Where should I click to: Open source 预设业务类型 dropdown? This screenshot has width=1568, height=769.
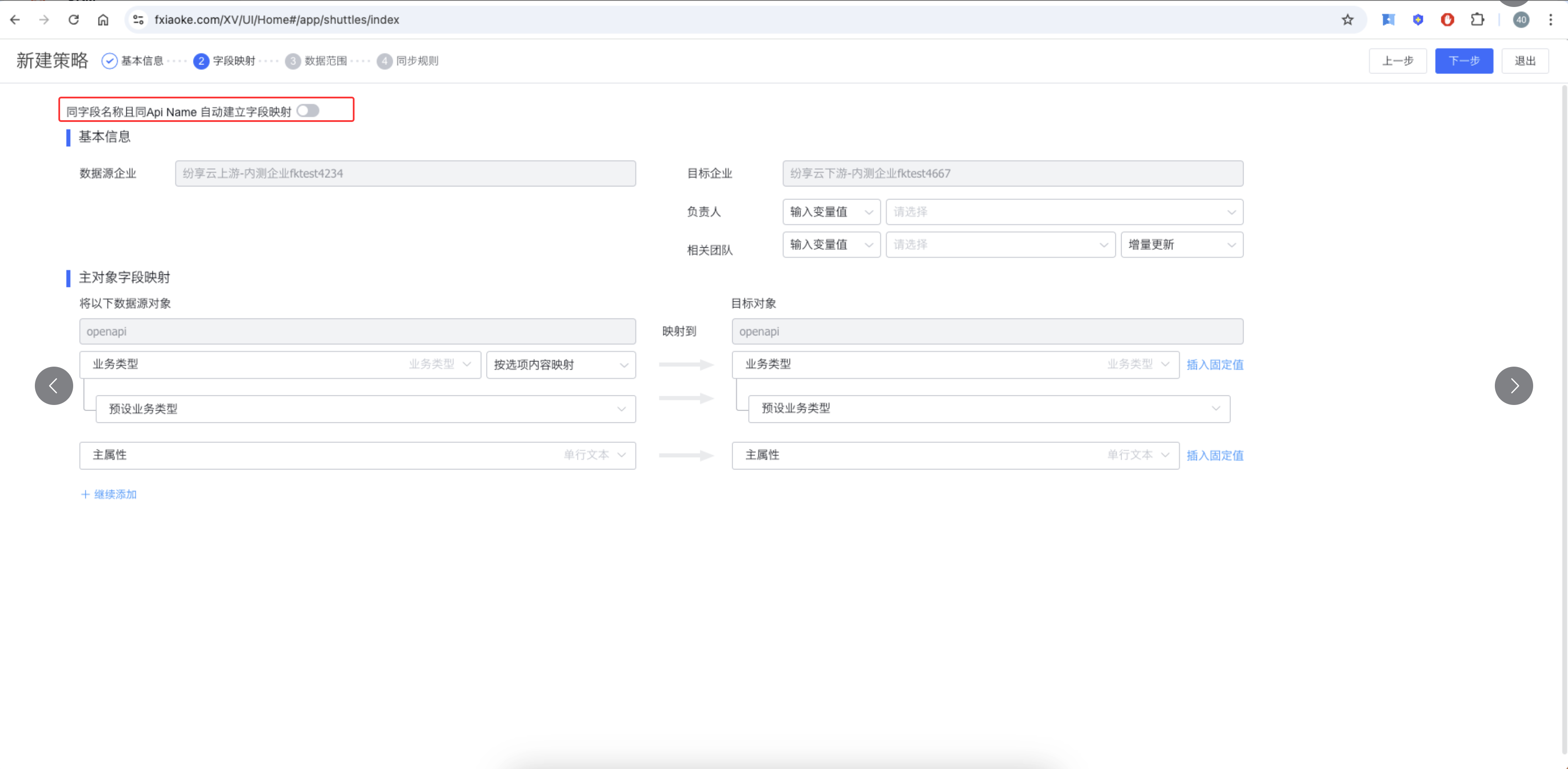coord(365,409)
